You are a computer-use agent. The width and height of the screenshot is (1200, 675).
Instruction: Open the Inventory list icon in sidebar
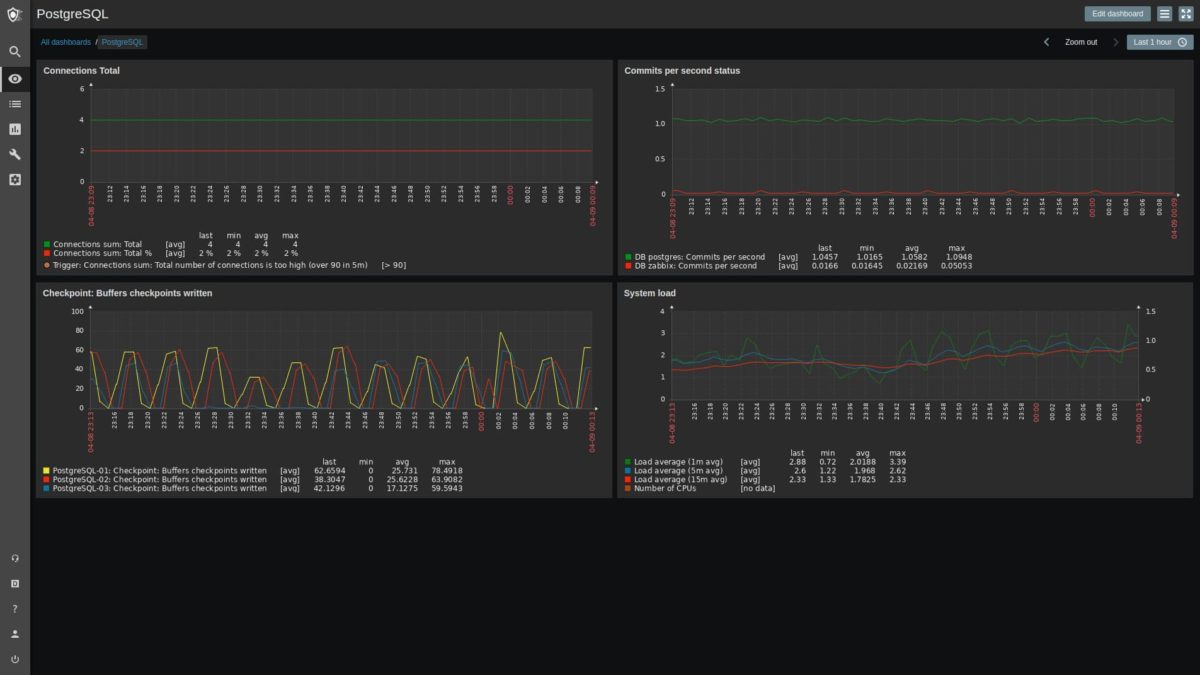[x=14, y=103]
